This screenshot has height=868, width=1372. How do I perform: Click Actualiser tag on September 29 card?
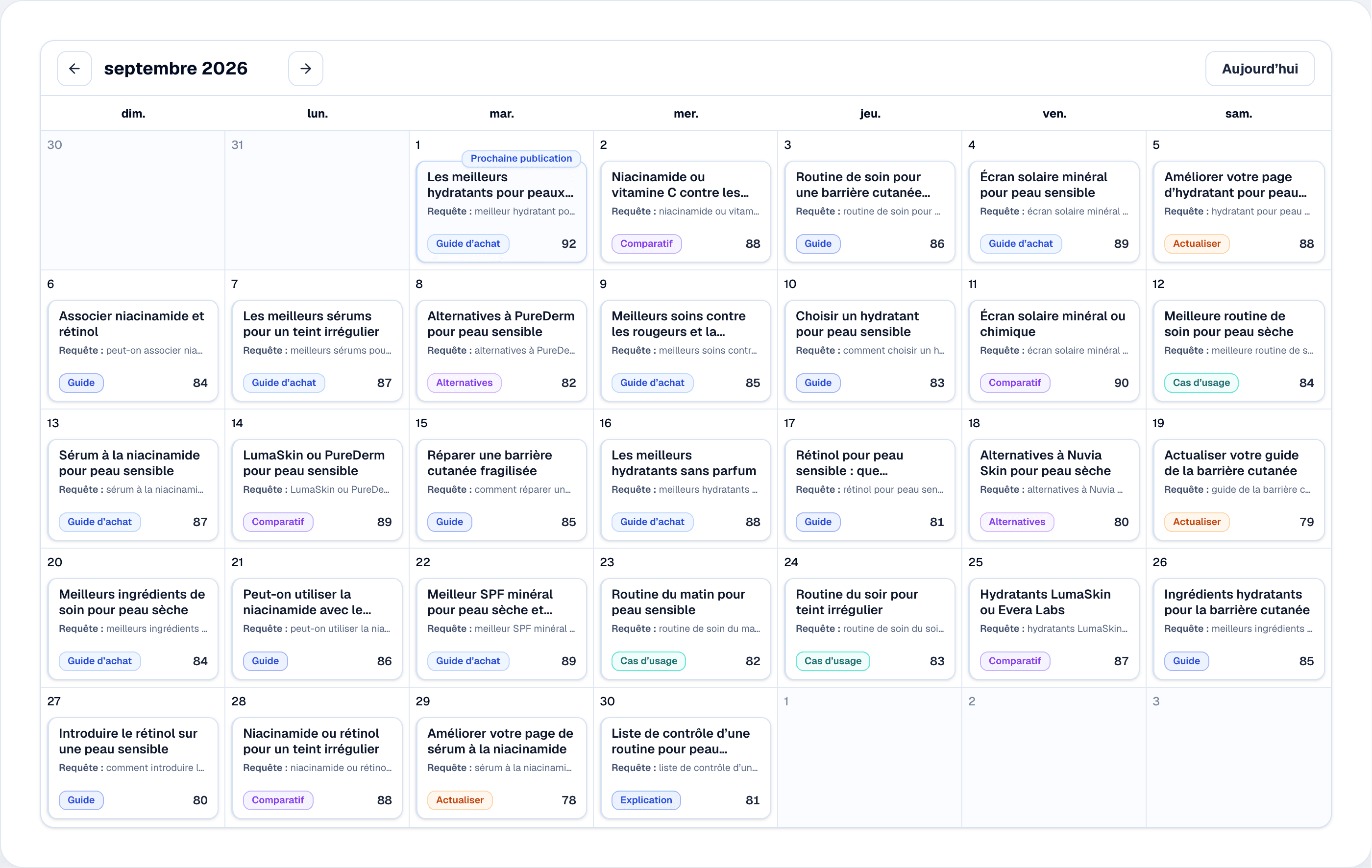tap(459, 799)
